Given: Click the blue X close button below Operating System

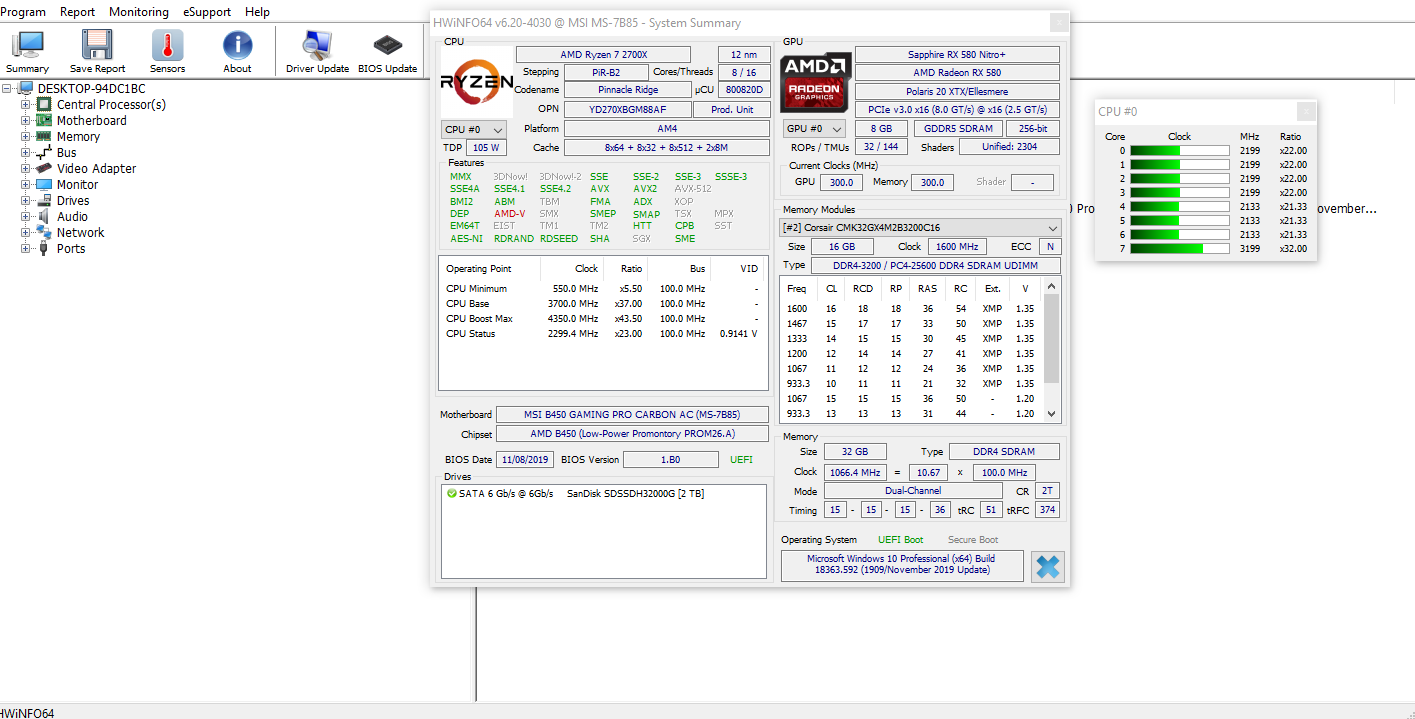Looking at the screenshot, I should (x=1047, y=566).
